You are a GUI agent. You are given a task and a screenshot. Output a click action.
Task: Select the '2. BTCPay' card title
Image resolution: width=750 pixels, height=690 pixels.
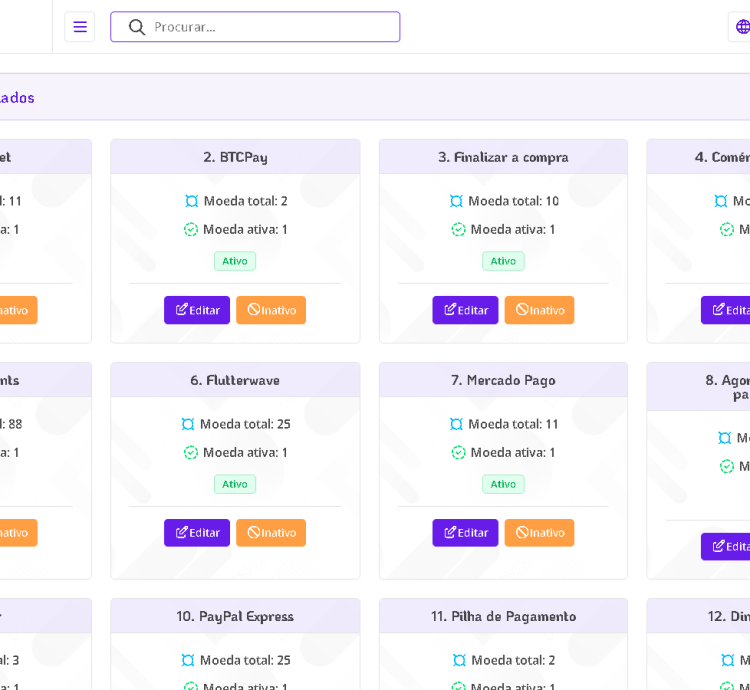(235, 157)
